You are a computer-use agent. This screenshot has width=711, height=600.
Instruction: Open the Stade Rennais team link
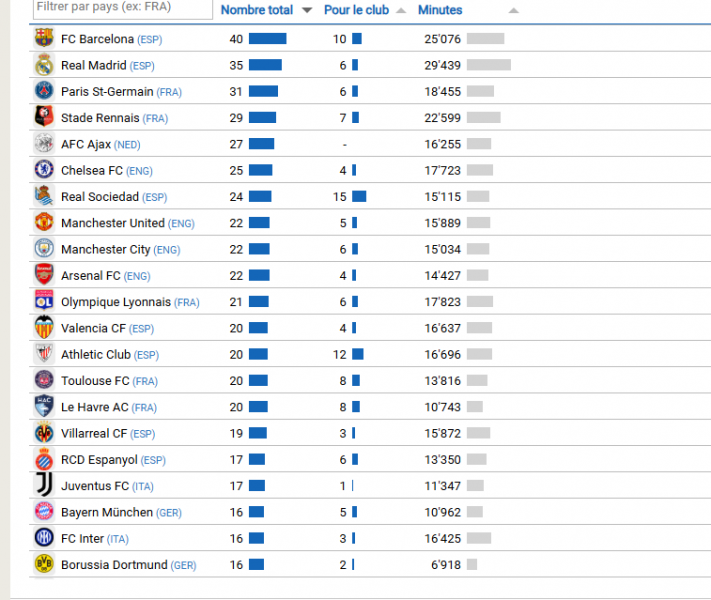click(x=100, y=118)
